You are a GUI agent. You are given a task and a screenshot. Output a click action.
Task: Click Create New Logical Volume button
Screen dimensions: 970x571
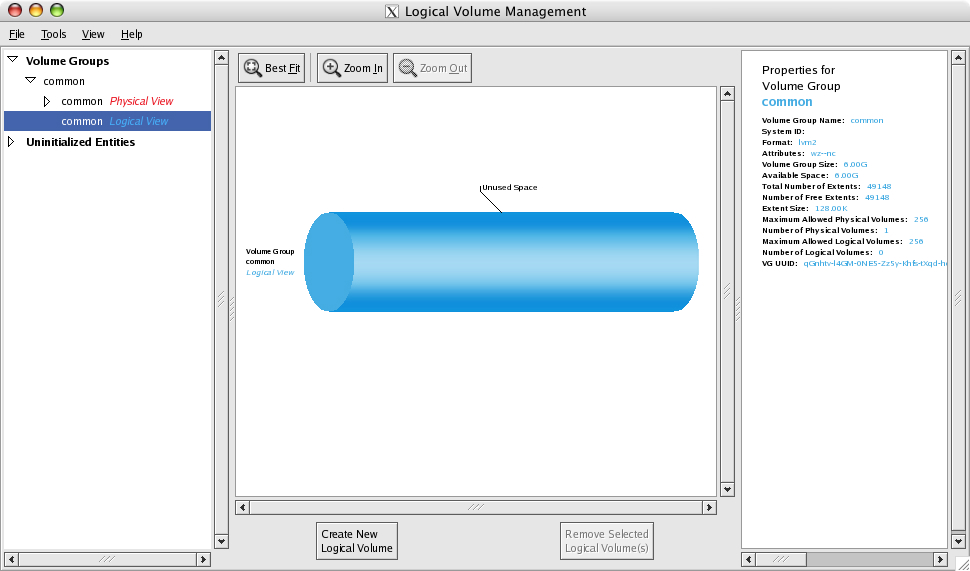click(356, 541)
